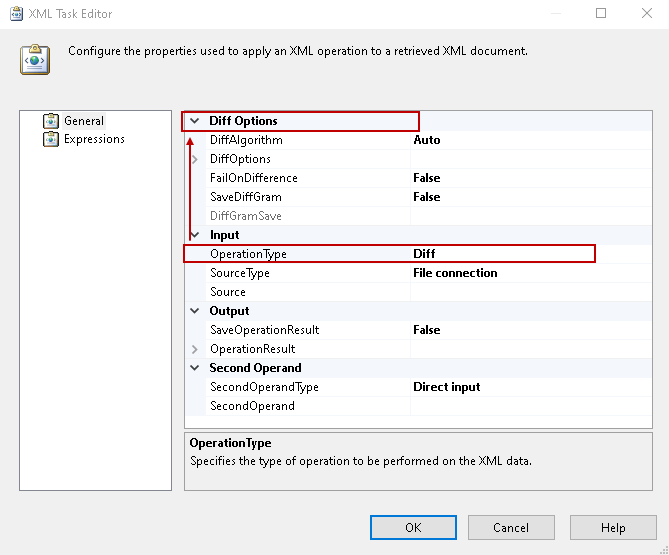Collapse the Diff Options section
The height and width of the screenshot is (555, 669).
195,121
